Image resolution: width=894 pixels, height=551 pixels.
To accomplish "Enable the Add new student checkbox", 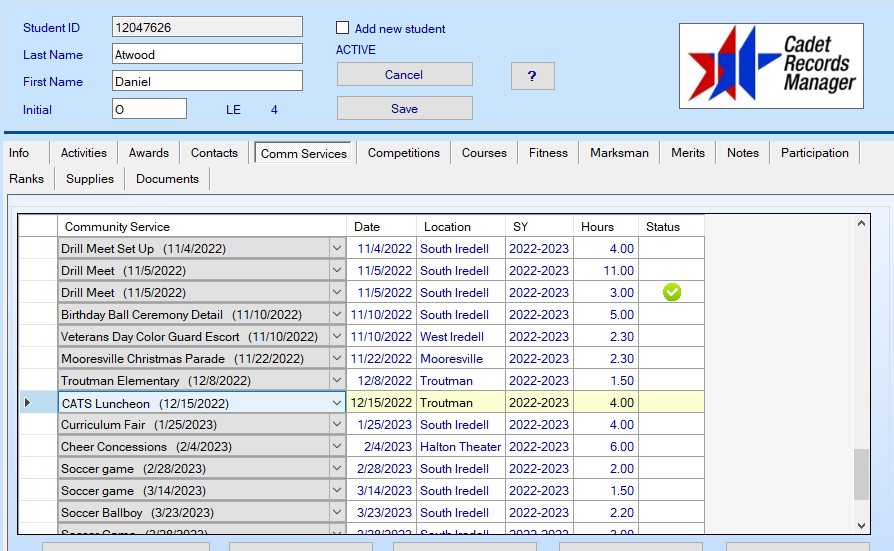I will [343, 29].
